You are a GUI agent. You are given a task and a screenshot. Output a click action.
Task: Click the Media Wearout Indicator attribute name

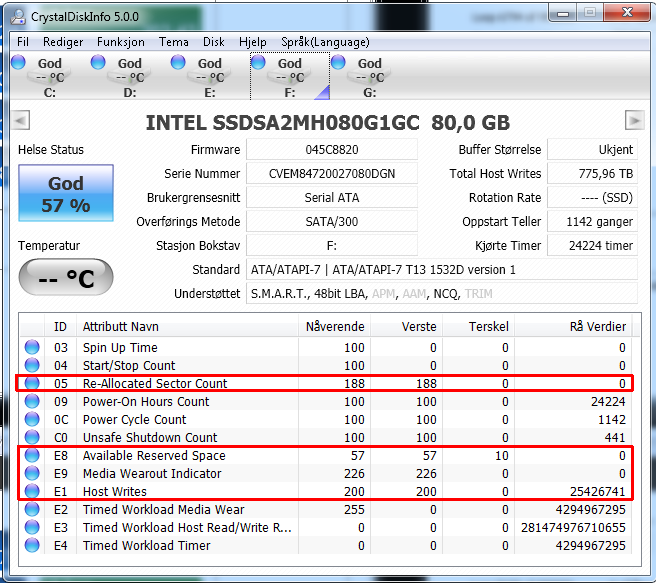(152, 473)
